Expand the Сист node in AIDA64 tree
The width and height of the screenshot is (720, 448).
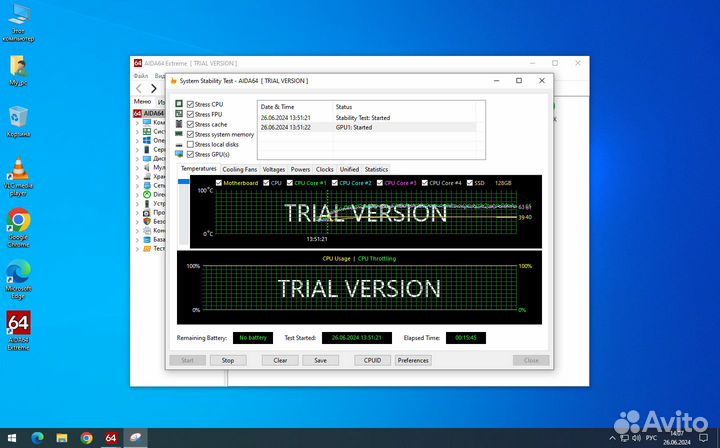tap(137, 131)
